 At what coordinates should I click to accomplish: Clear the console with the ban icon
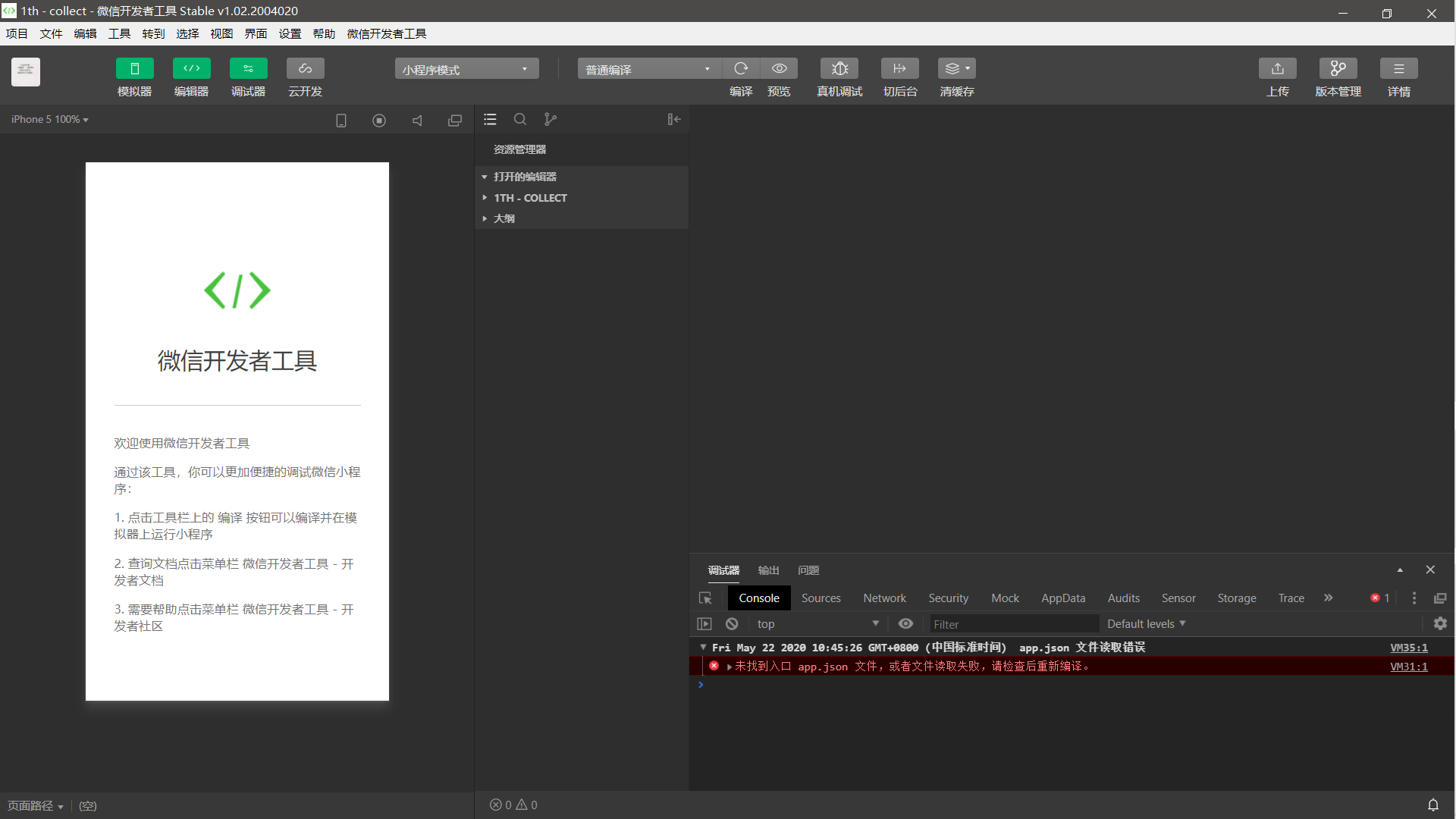coord(732,624)
